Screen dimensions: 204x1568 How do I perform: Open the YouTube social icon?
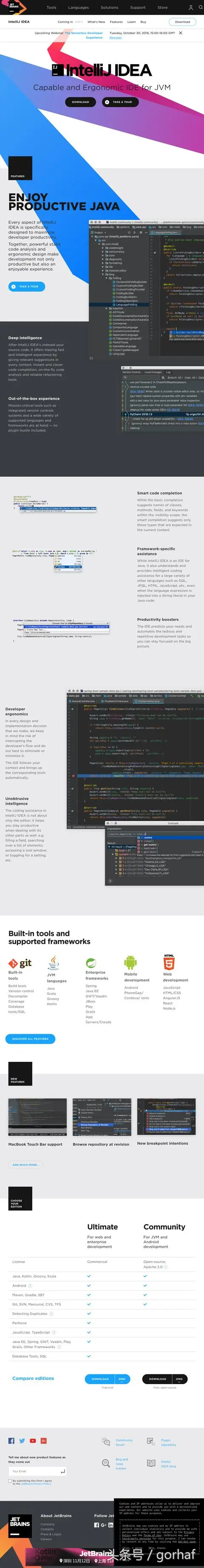point(32,1441)
